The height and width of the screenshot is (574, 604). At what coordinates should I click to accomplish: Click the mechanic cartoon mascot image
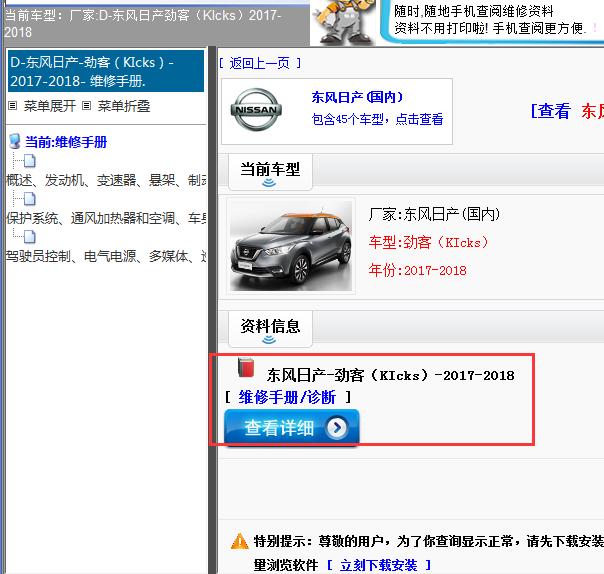343,22
